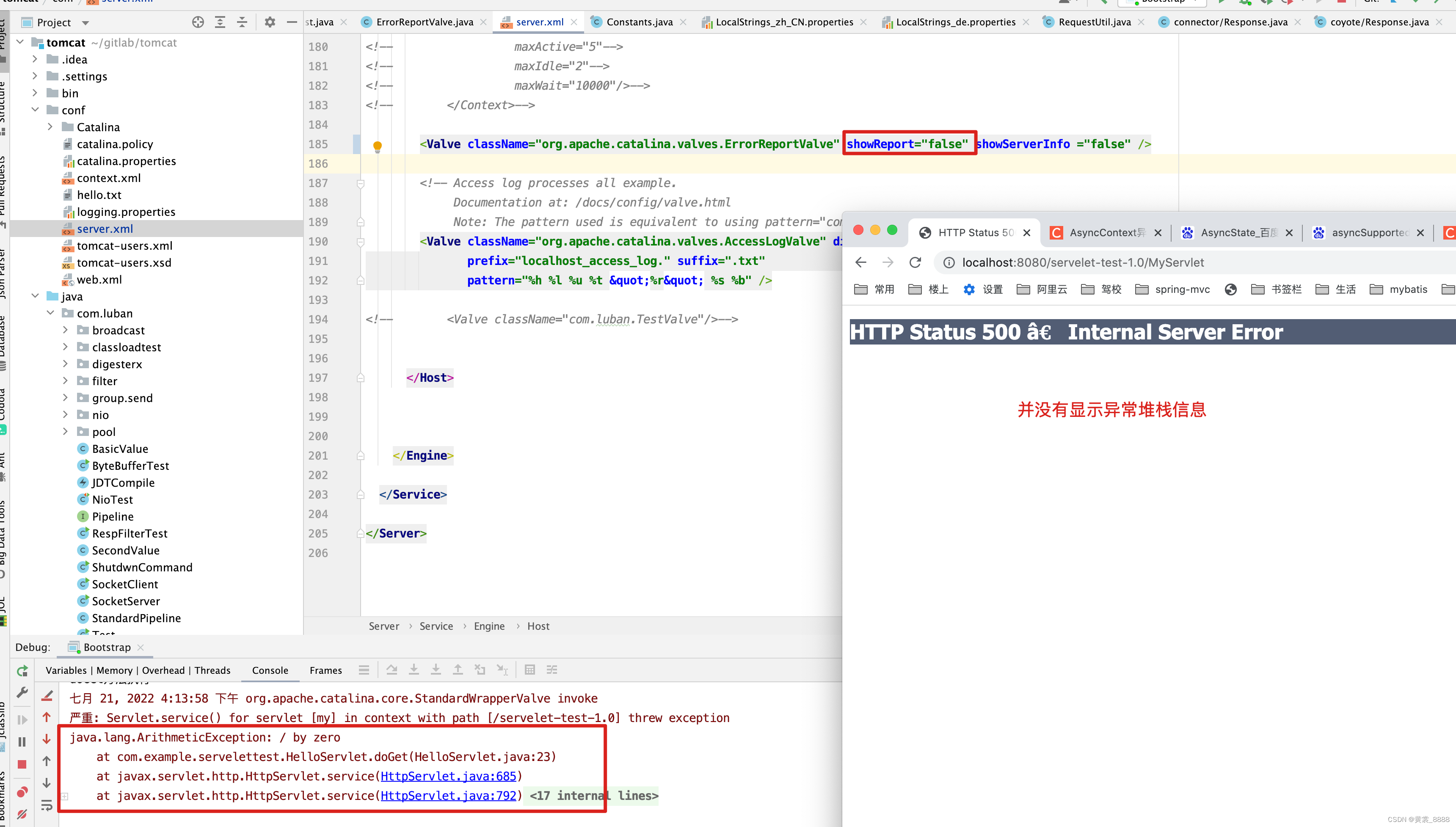The width and height of the screenshot is (1456, 827).
Task: Click the step out toolbar icon
Action: tap(458, 670)
